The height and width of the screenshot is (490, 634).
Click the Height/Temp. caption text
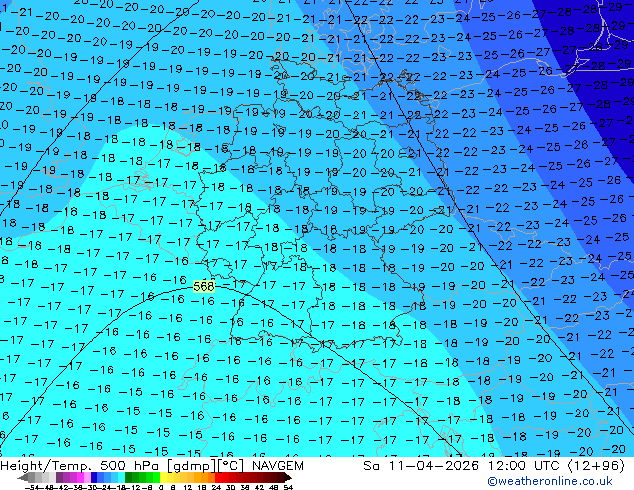(43, 466)
